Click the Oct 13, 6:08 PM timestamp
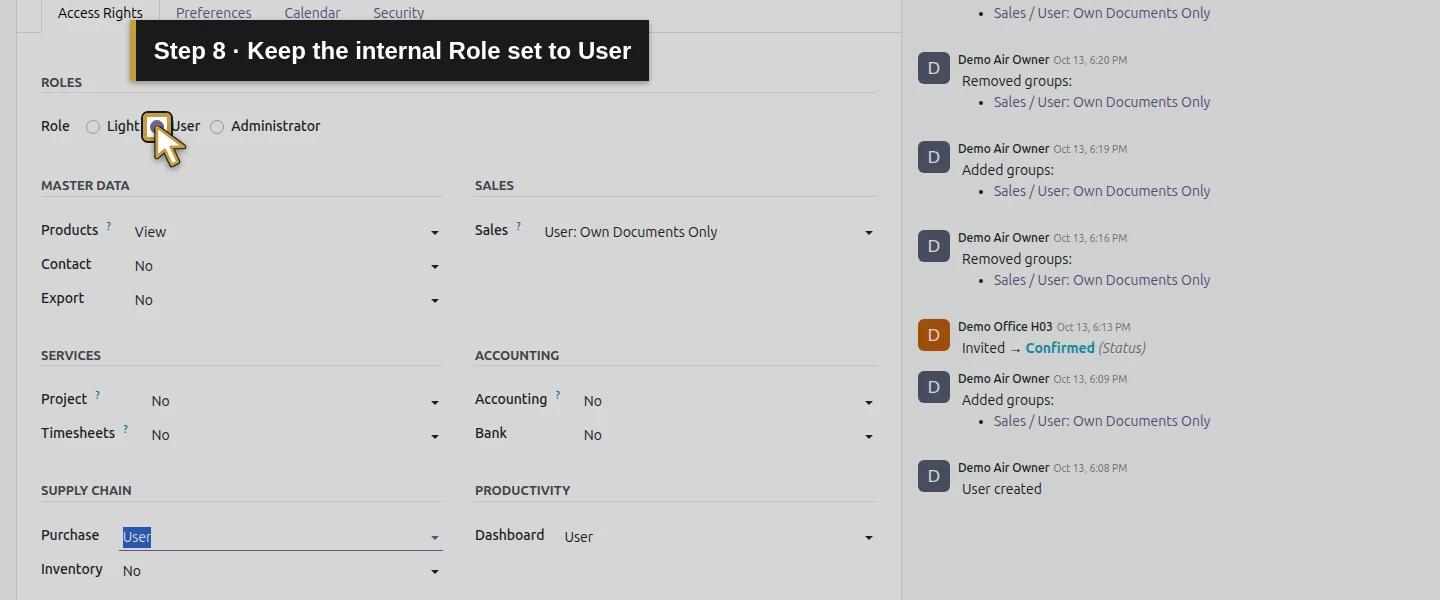This screenshot has height=600, width=1440. [x=1090, y=468]
